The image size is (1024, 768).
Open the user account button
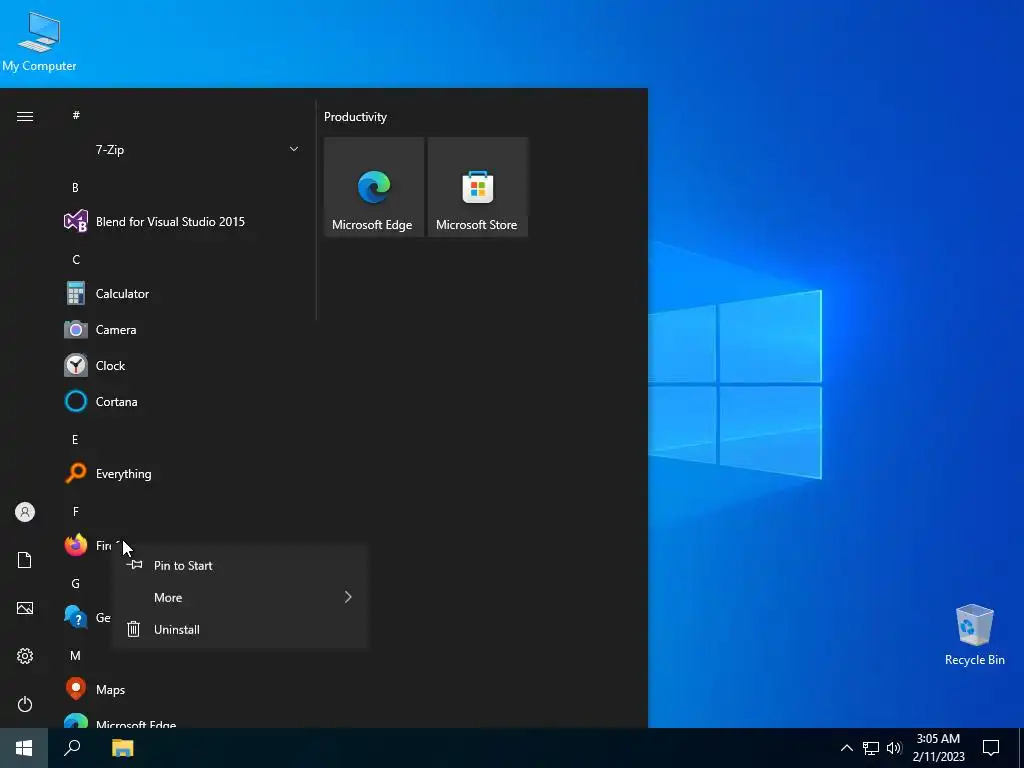(x=25, y=512)
